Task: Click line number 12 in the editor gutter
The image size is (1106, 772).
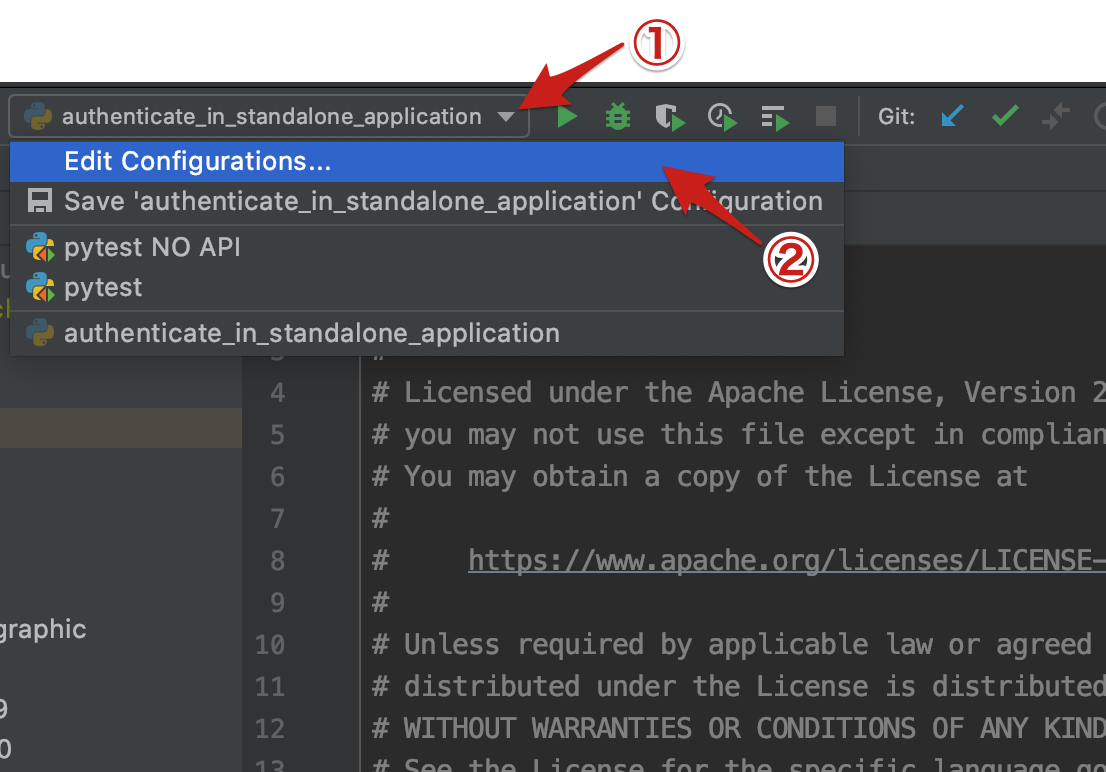Action: click(270, 728)
